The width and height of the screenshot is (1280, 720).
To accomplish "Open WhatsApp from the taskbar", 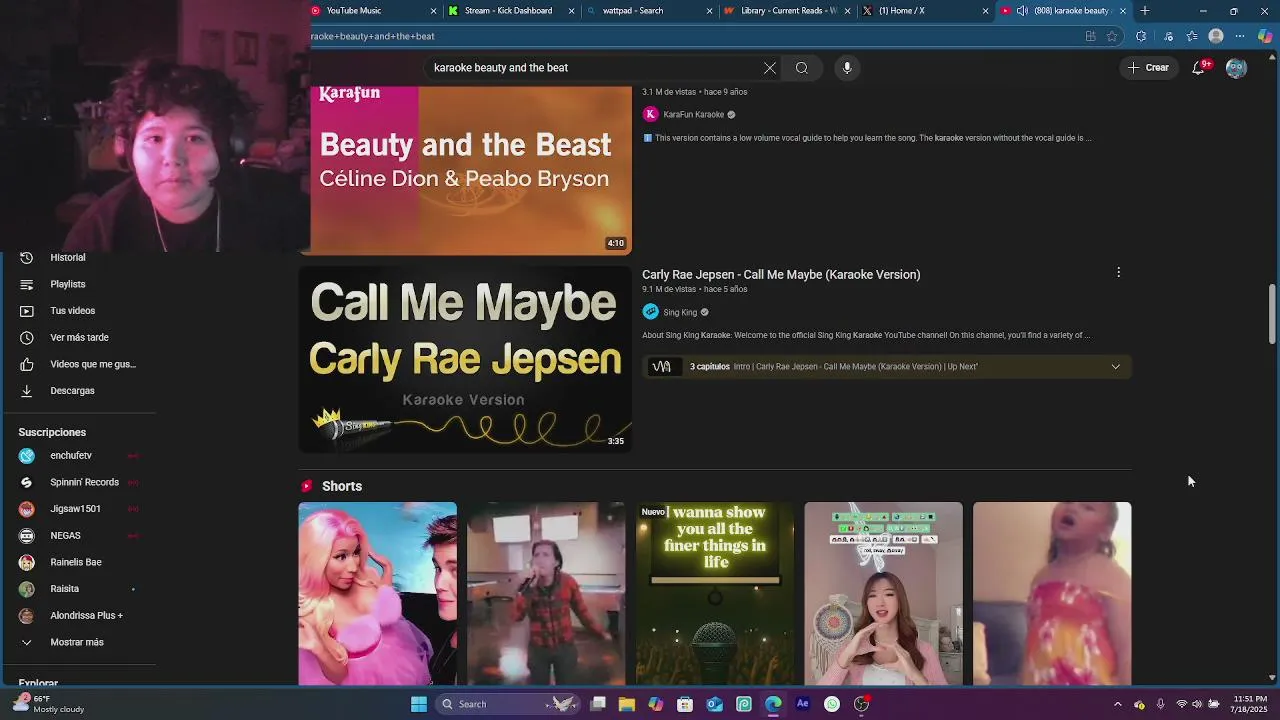I will (x=832, y=704).
